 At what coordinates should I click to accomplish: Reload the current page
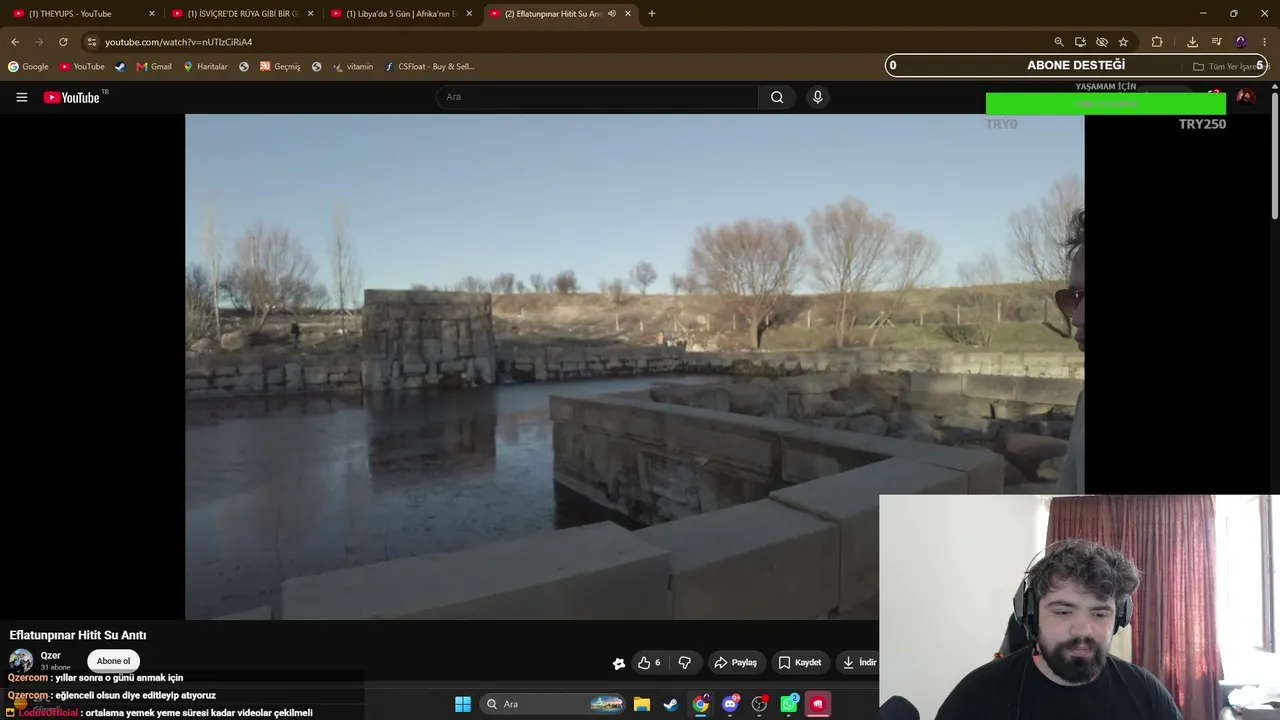point(63,42)
